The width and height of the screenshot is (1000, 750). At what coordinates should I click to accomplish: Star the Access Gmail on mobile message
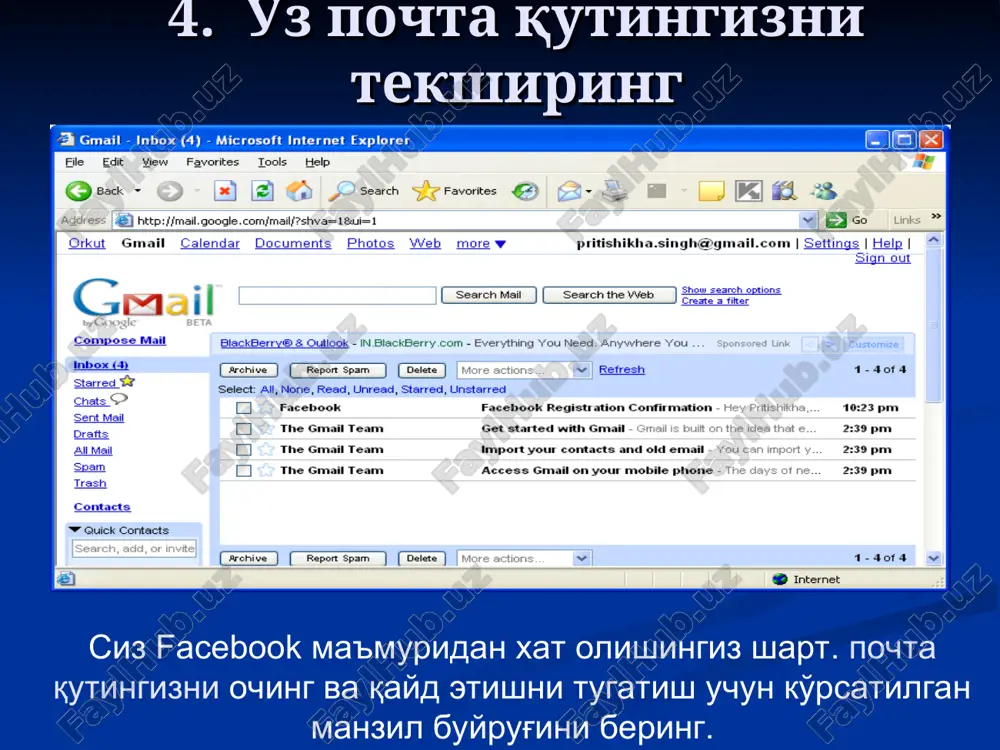tap(267, 471)
